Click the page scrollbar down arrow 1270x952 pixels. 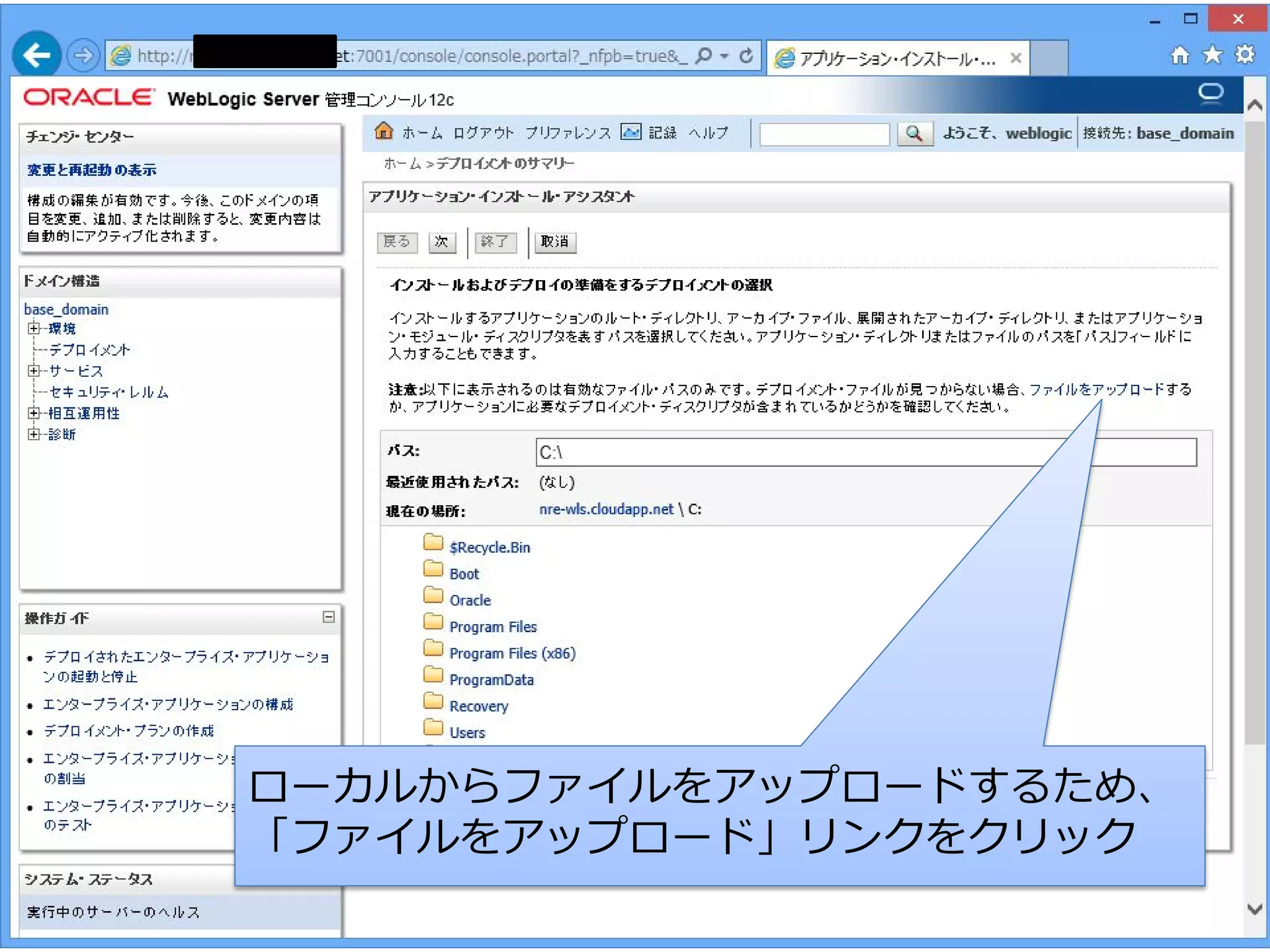[x=1254, y=909]
